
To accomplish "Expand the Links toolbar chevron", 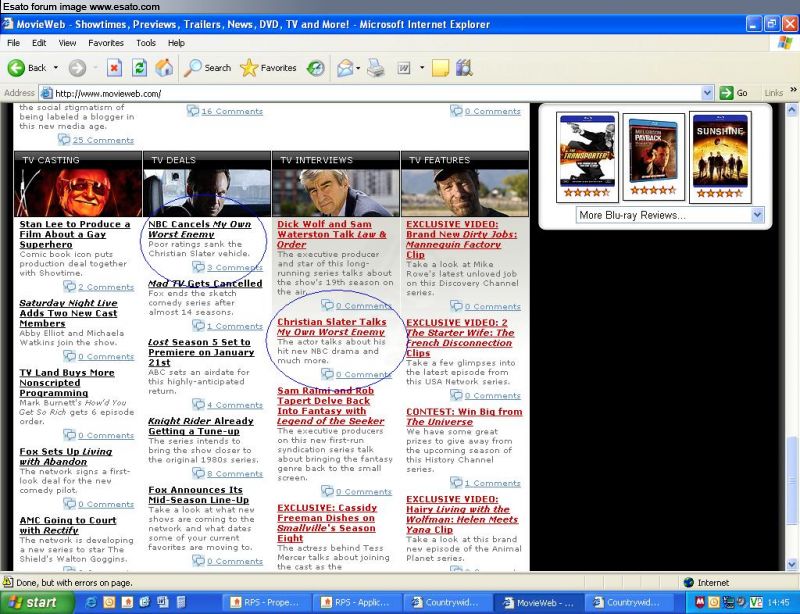I will [x=793, y=90].
